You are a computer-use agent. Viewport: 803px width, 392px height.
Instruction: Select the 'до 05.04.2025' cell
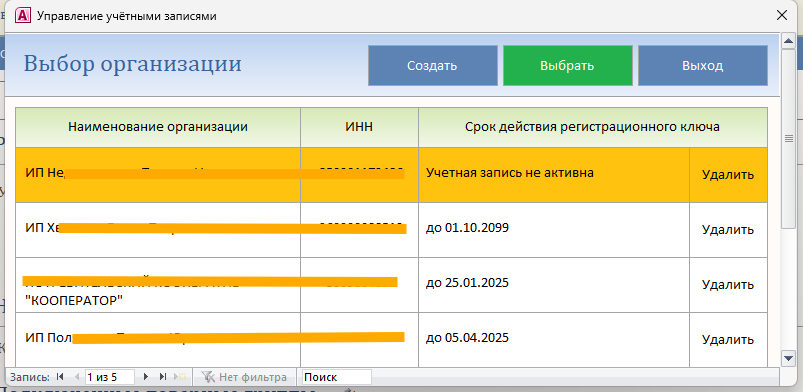click(554, 339)
